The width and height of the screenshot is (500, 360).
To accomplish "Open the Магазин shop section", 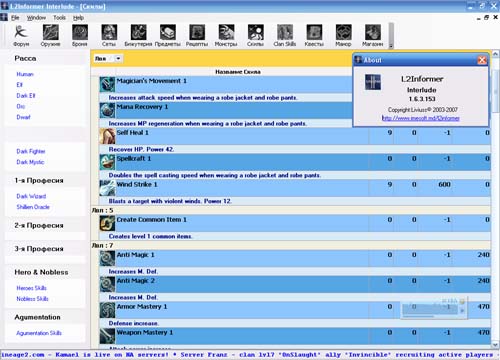I will (x=373, y=36).
